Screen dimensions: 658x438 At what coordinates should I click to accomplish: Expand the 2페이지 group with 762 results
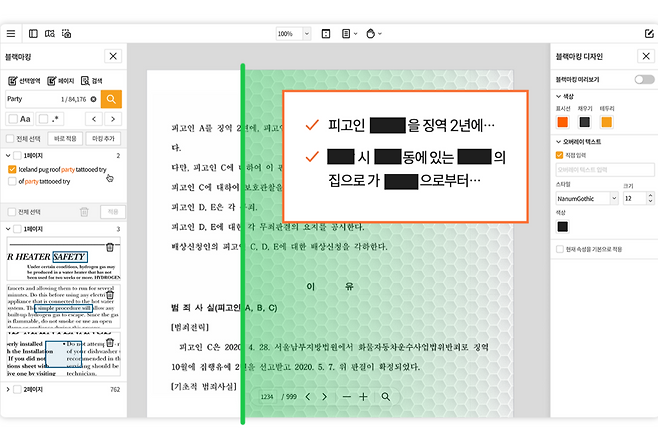[x=8, y=389]
